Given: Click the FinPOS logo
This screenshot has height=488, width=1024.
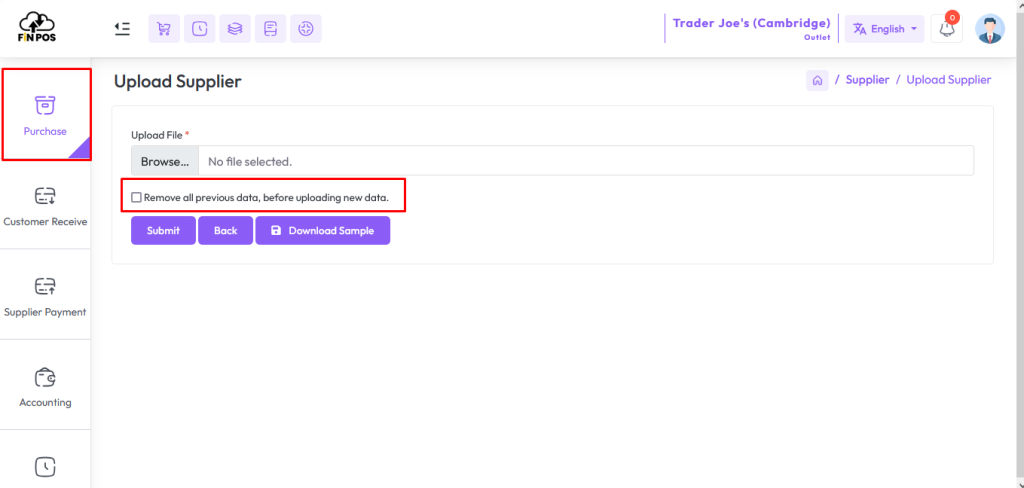Looking at the screenshot, I should (37, 27).
